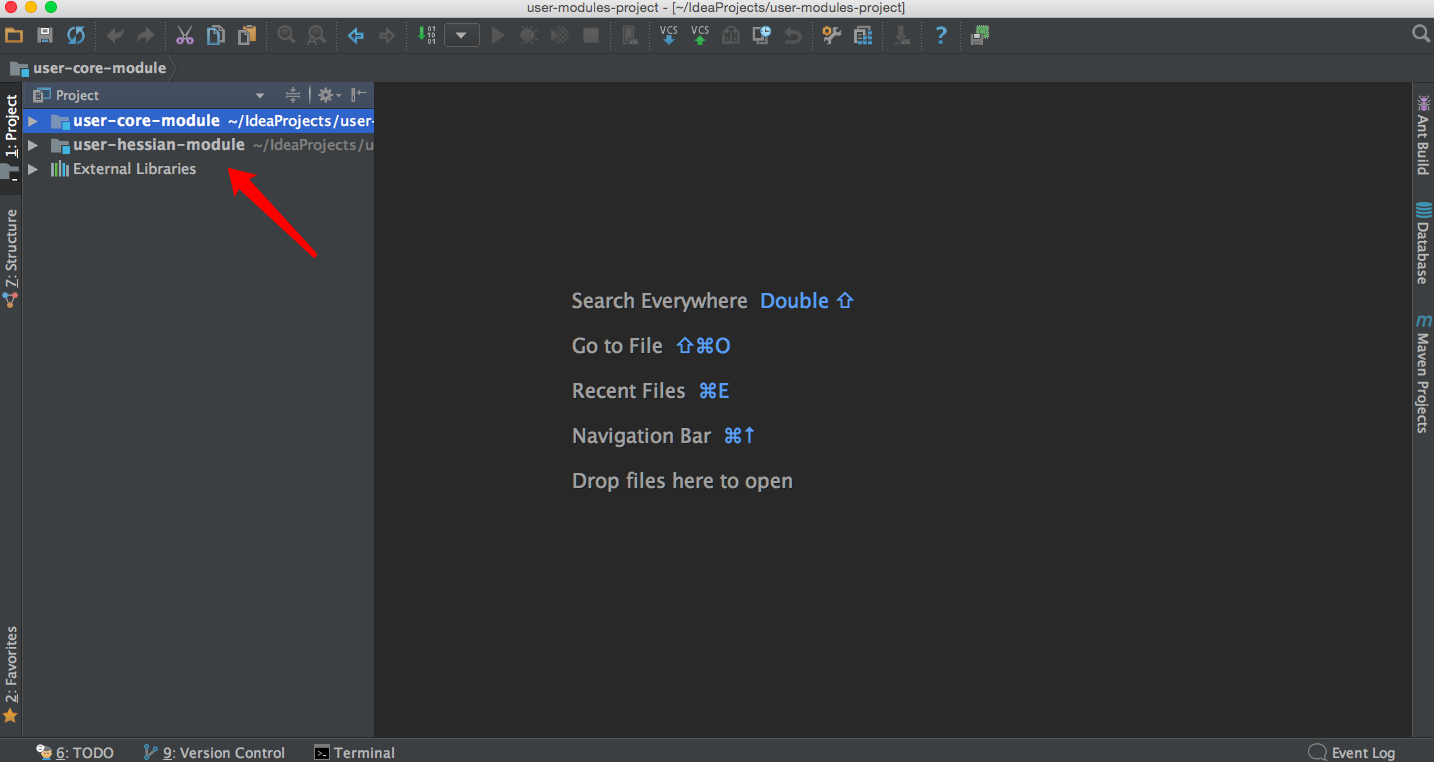Click the VCS Update blue arrow icon
This screenshot has height=762, width=1434.
coord(669,35)
